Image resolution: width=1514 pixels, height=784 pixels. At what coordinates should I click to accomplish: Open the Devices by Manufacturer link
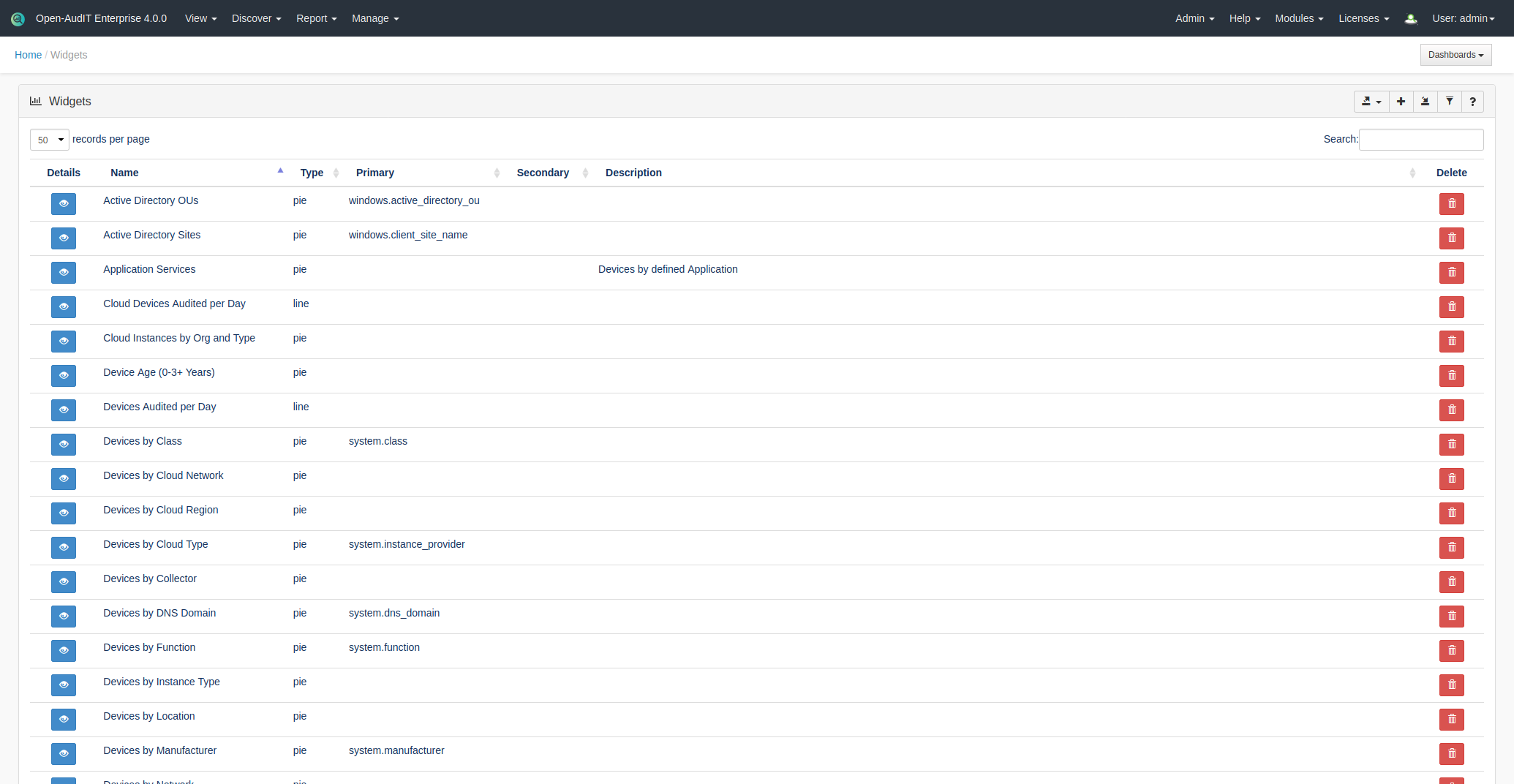[159, 750]
